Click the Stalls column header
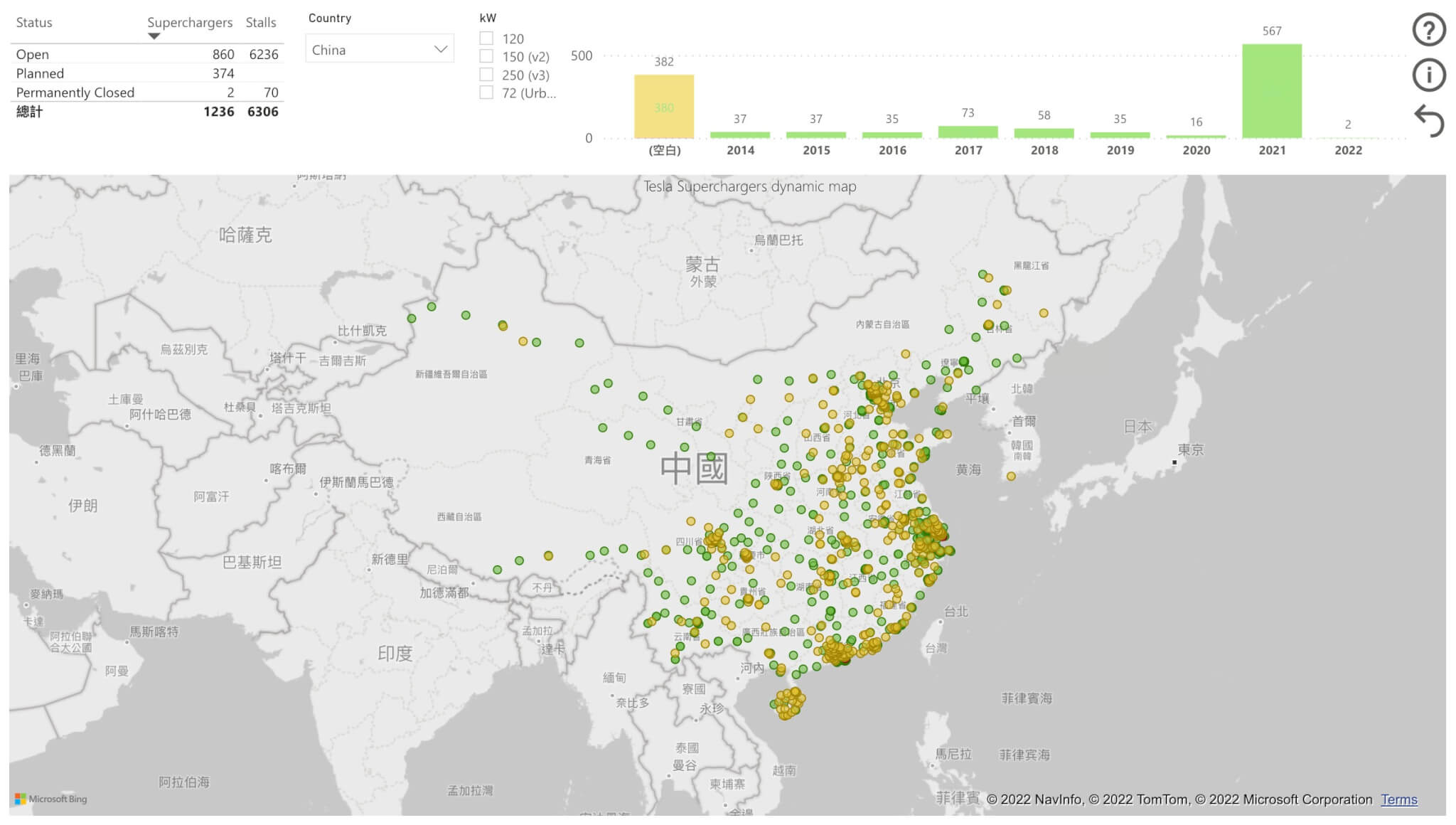The image size is (1456, 825). tap(261, 22)
